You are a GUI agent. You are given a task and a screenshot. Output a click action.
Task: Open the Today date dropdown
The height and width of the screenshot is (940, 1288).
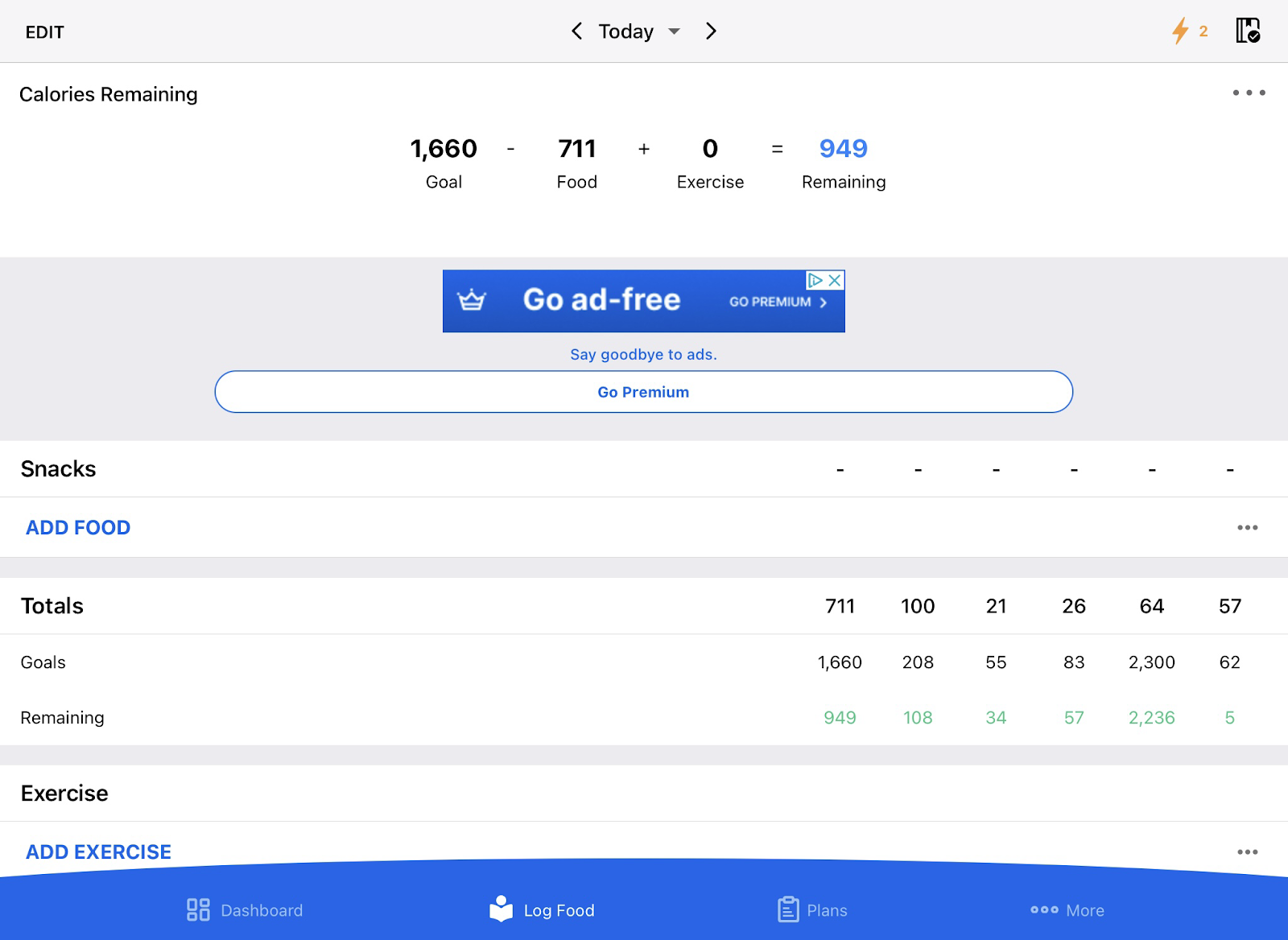(639, 31)
